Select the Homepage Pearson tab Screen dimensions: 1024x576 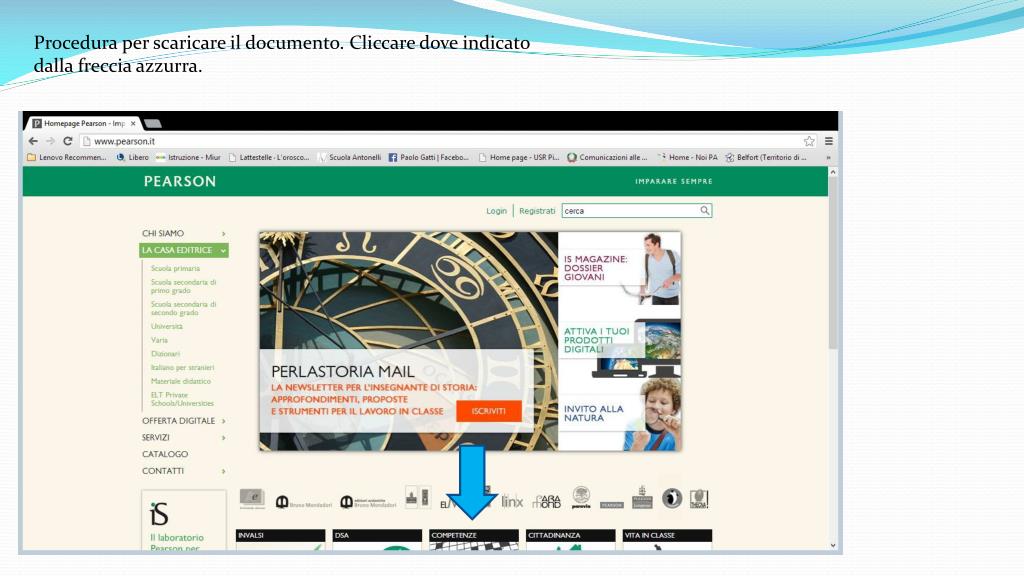coord(84,123)
